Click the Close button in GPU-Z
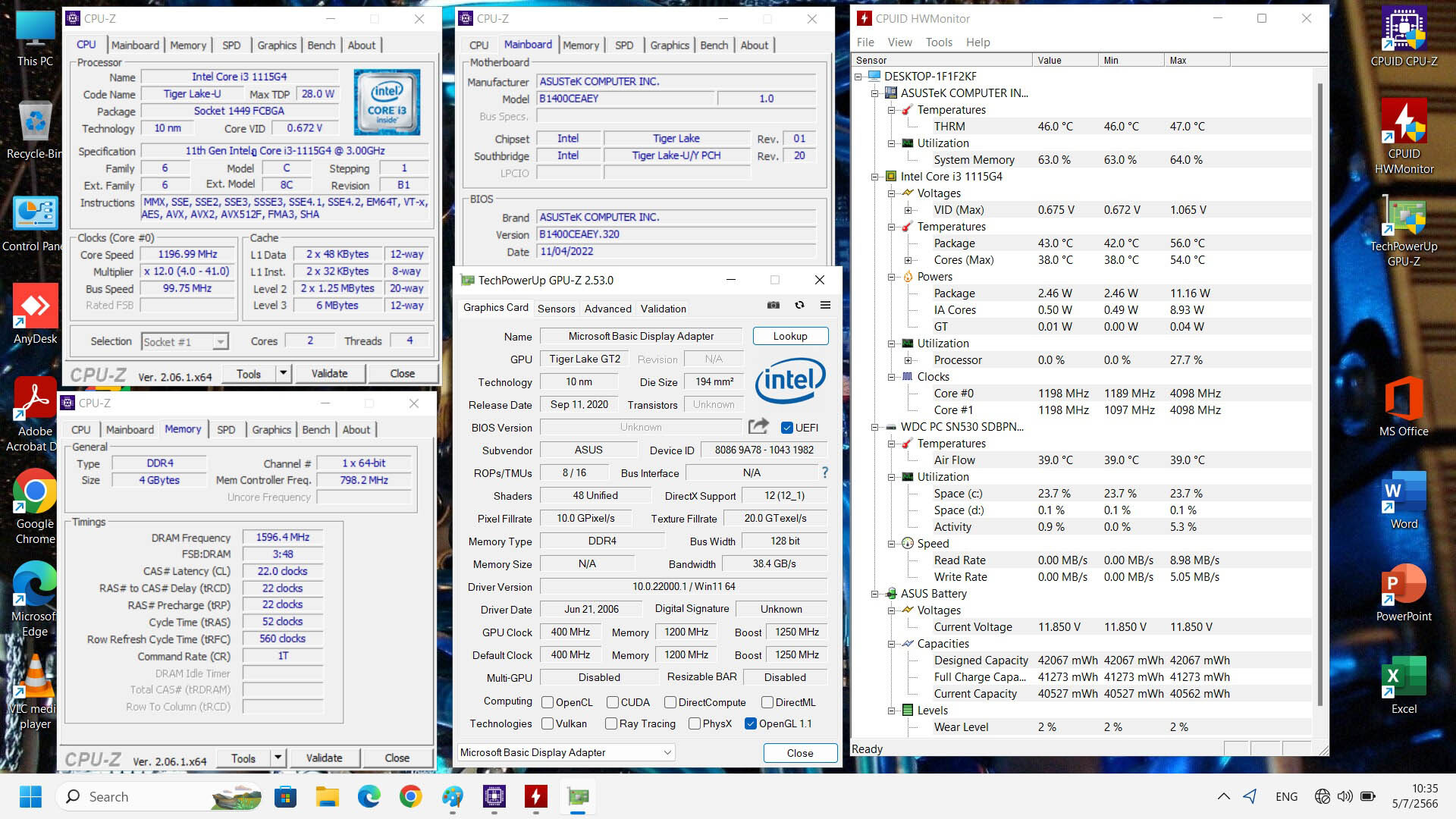The height and width of the screenshot is (819, 1456). click(800, 753)
